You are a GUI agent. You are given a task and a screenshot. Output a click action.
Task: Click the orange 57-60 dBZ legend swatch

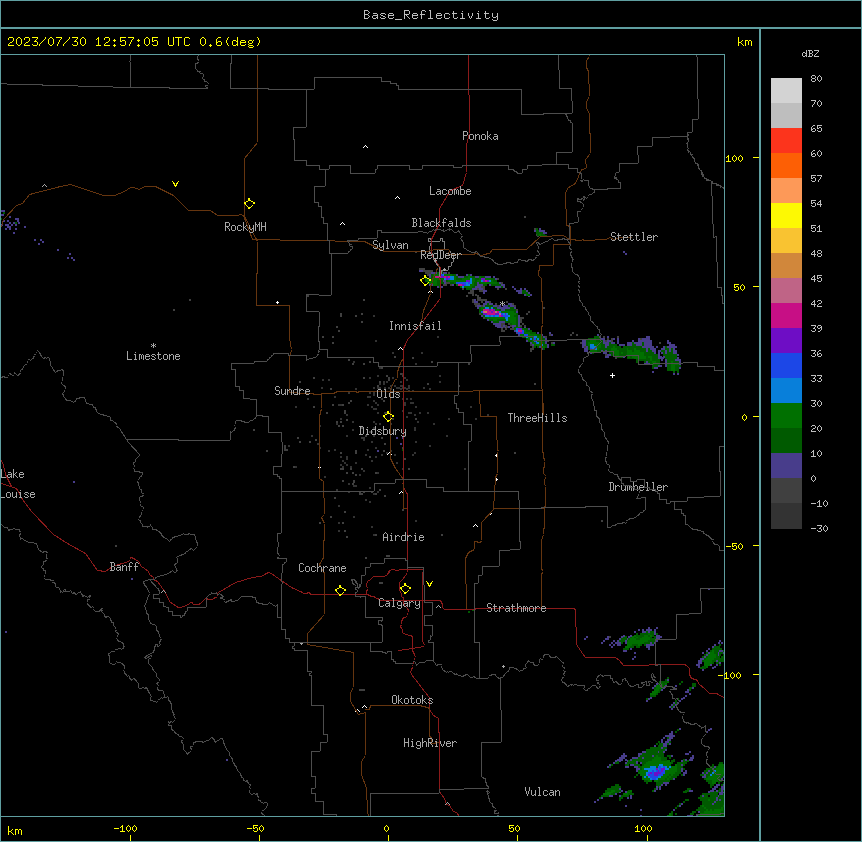coord(786,165)
